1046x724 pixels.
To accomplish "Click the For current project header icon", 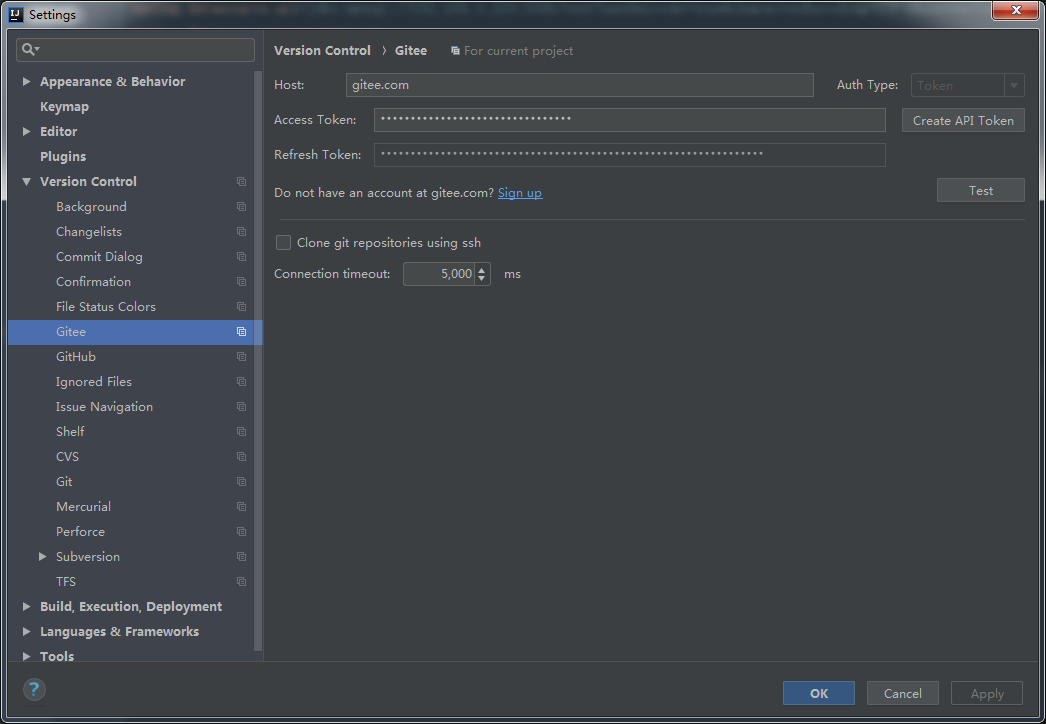I will [455, 51].
